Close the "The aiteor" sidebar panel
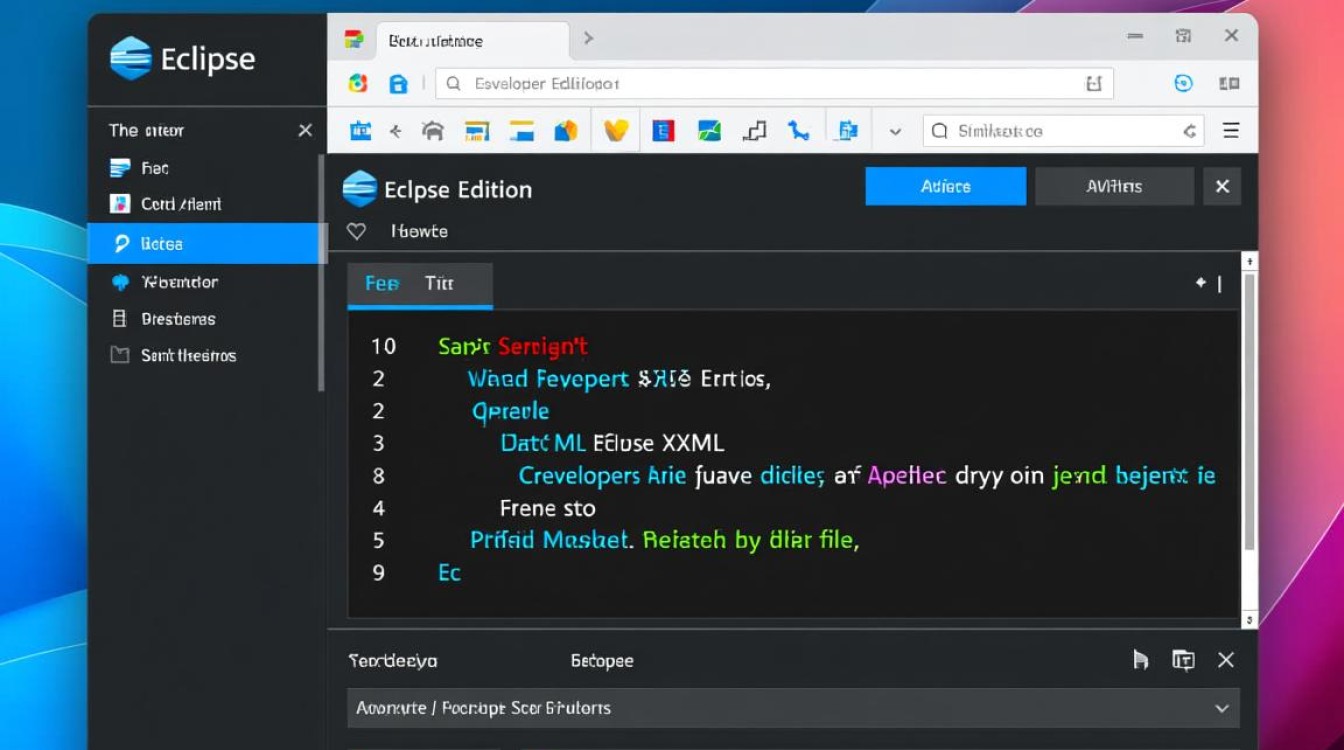1344x750 pixels. (305, 130)
